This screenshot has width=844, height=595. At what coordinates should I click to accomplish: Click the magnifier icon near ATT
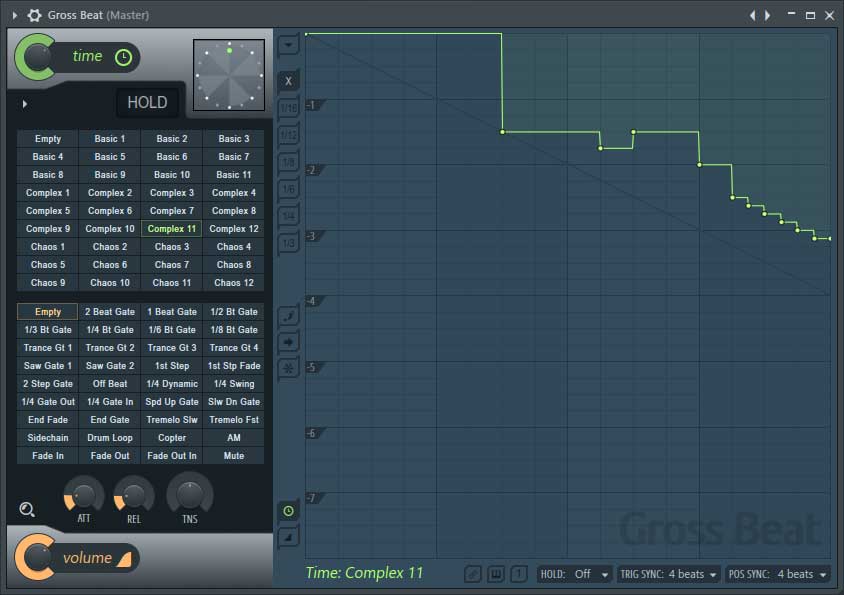pos(27,509)
